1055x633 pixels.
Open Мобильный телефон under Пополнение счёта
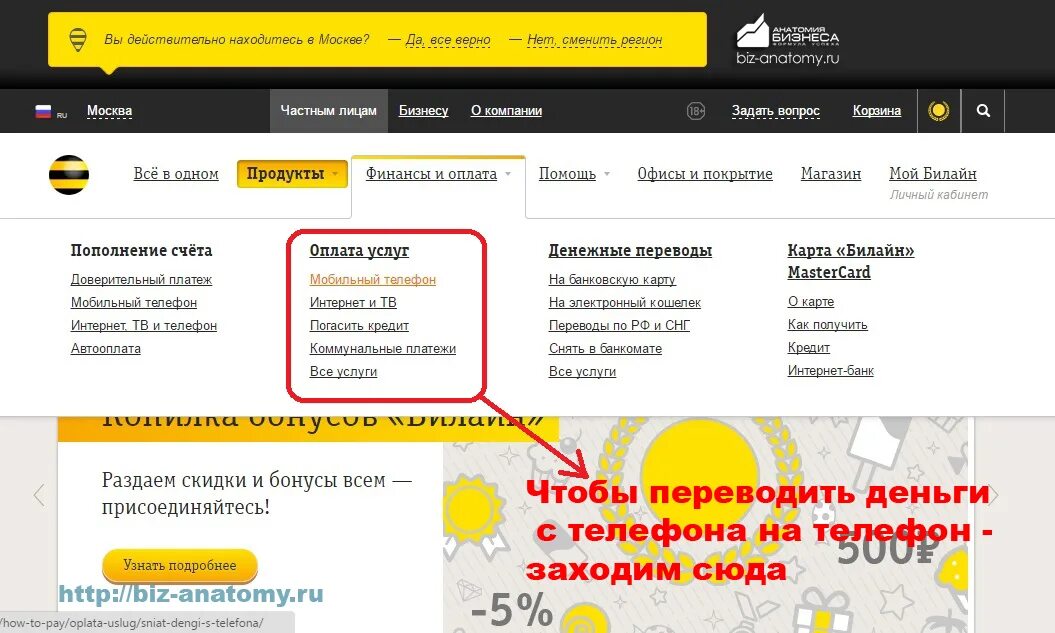[x=134, y=303]
